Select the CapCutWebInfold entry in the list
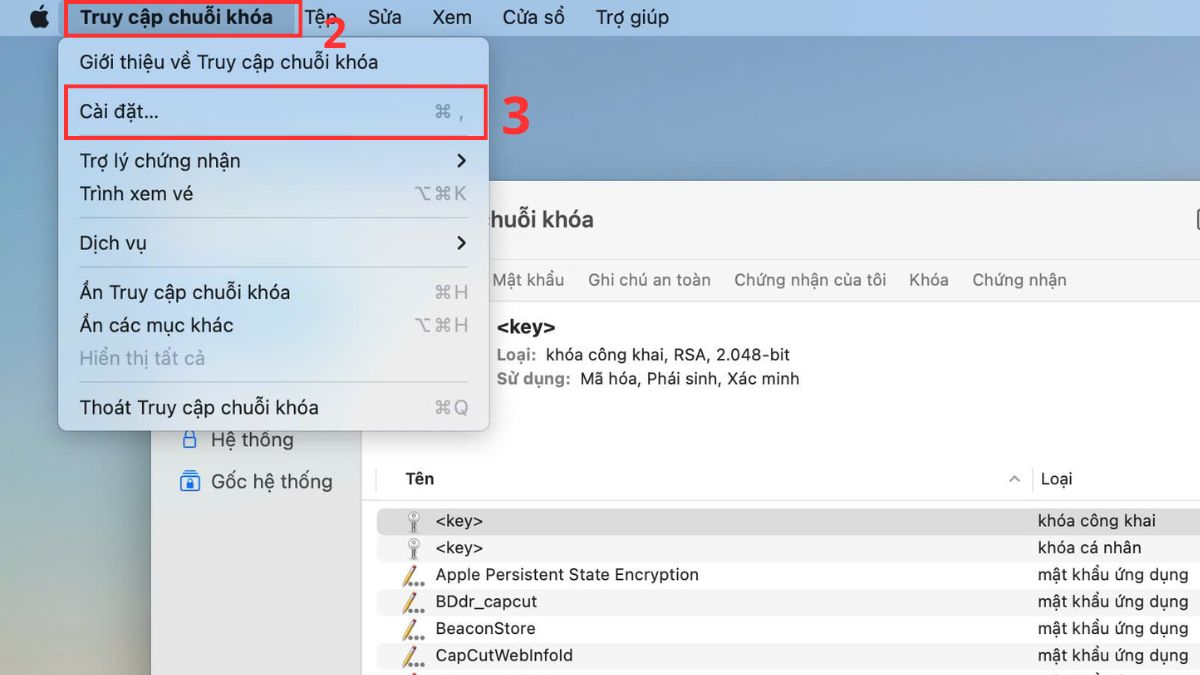This screenshot has width=1200, height=675. 504,655
